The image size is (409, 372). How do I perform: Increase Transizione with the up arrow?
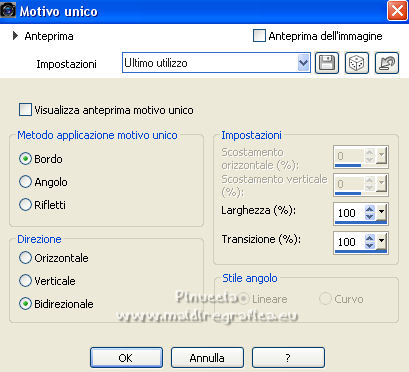click(370, 238)
